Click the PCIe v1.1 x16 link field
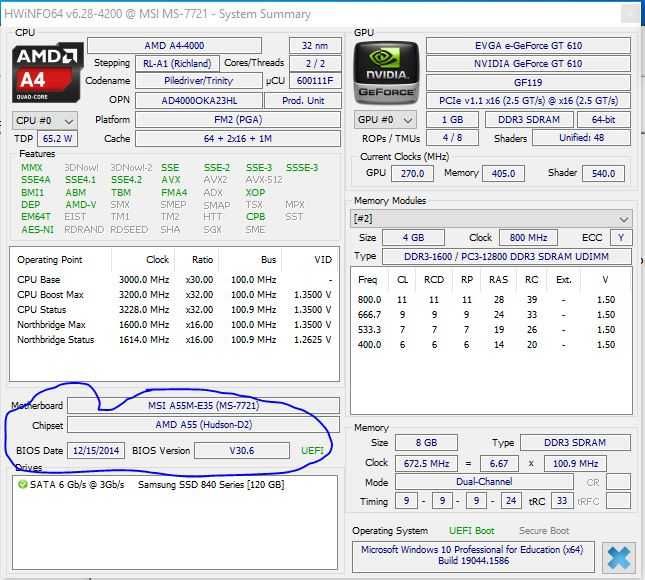The width and height of the screenshot is (645, 580). [x=528, y=101]
